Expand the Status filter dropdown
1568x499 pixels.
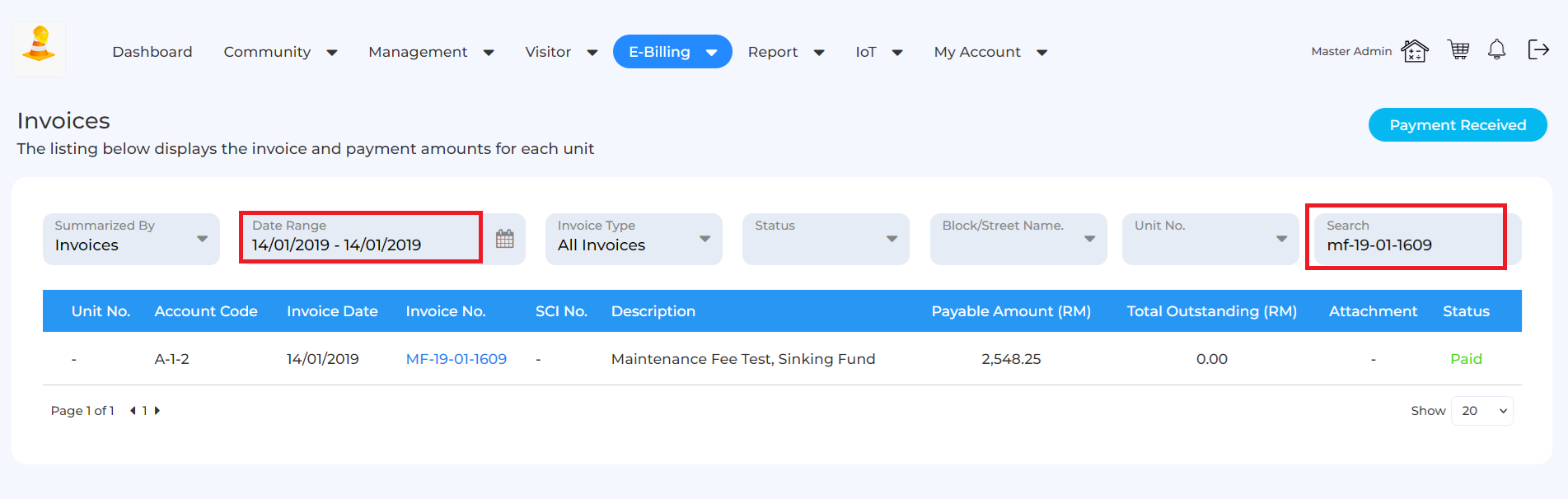coord(825,239)
